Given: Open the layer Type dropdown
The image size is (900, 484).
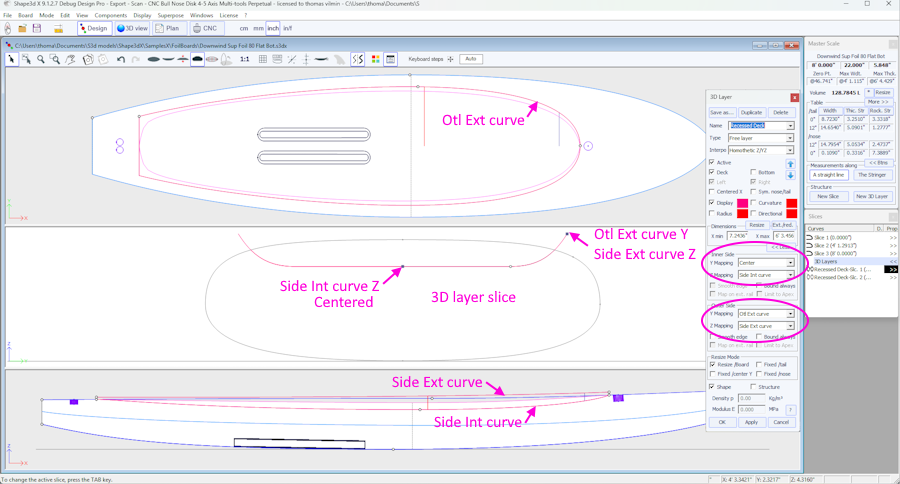Looking at the screenshot, I should [x=790, y=138].
